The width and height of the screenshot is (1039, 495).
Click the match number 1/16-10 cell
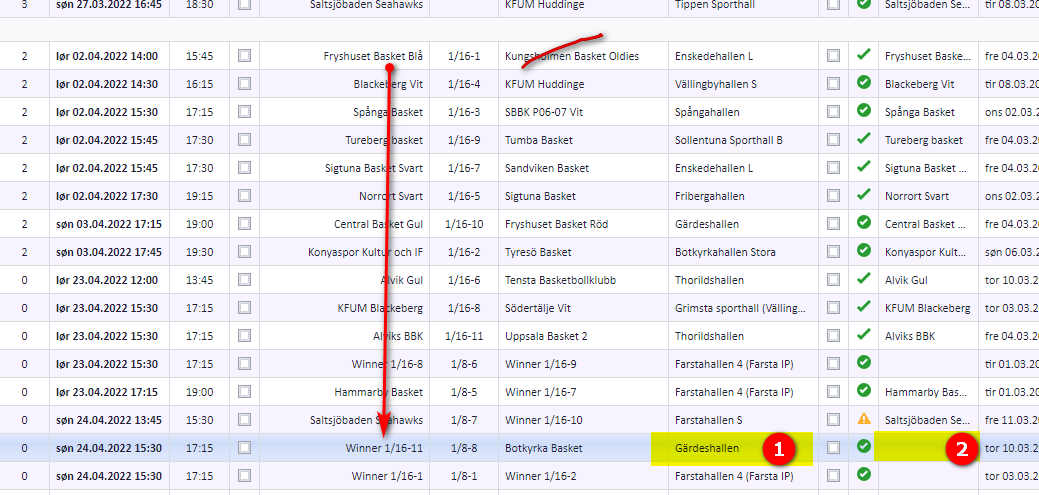464,224
